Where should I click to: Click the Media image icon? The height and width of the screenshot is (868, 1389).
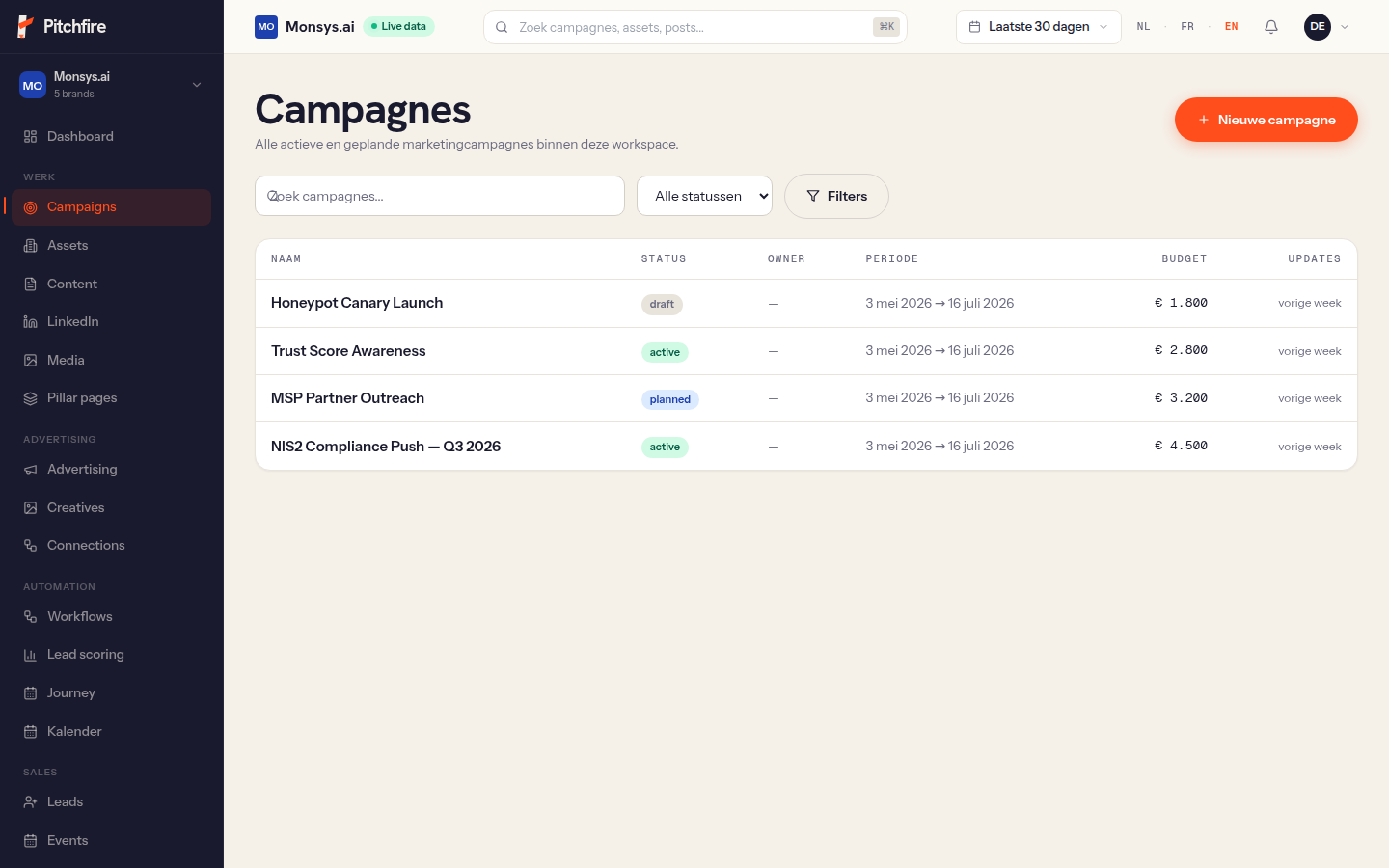click(30, 361)
